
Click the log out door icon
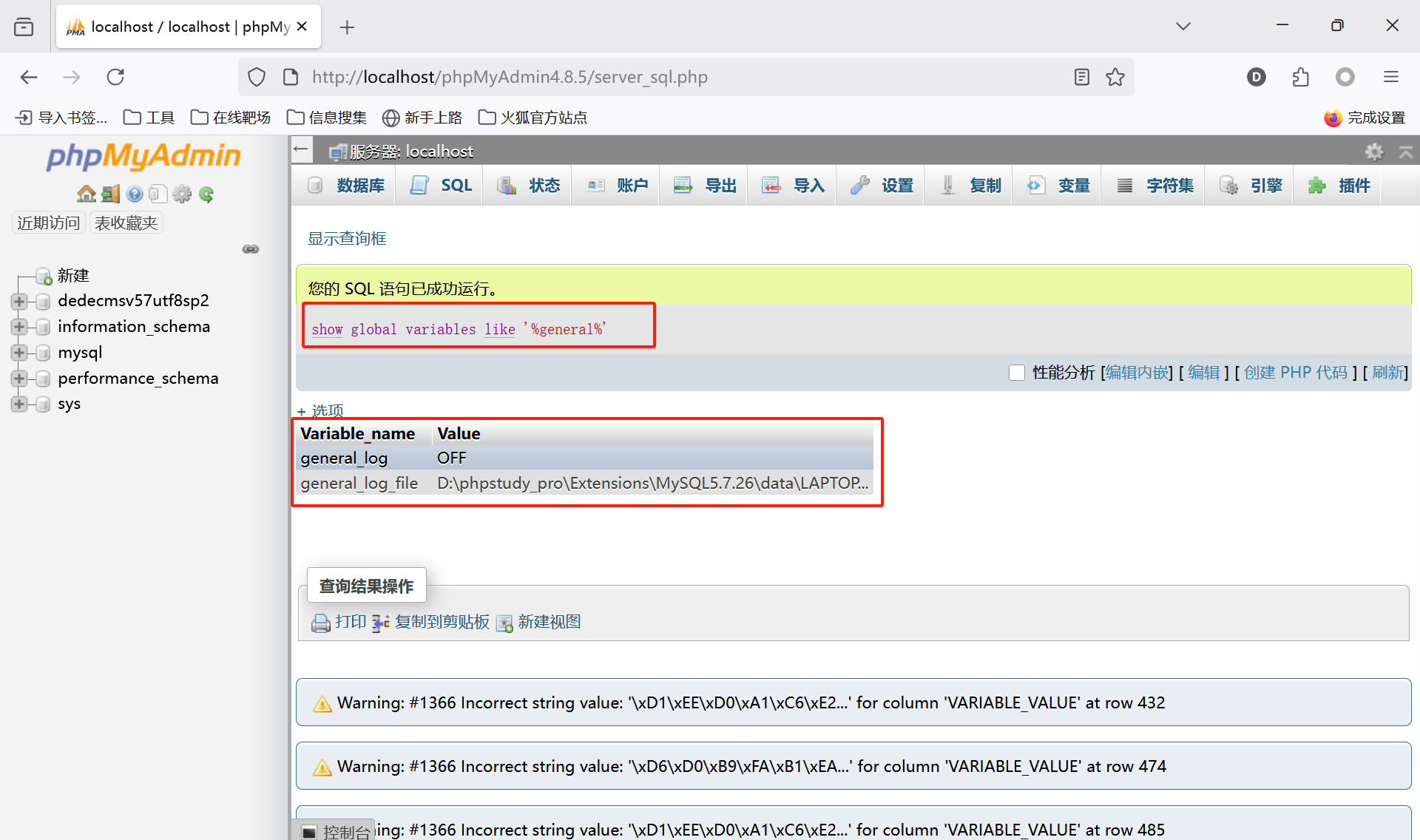click(x=110, y=194)
